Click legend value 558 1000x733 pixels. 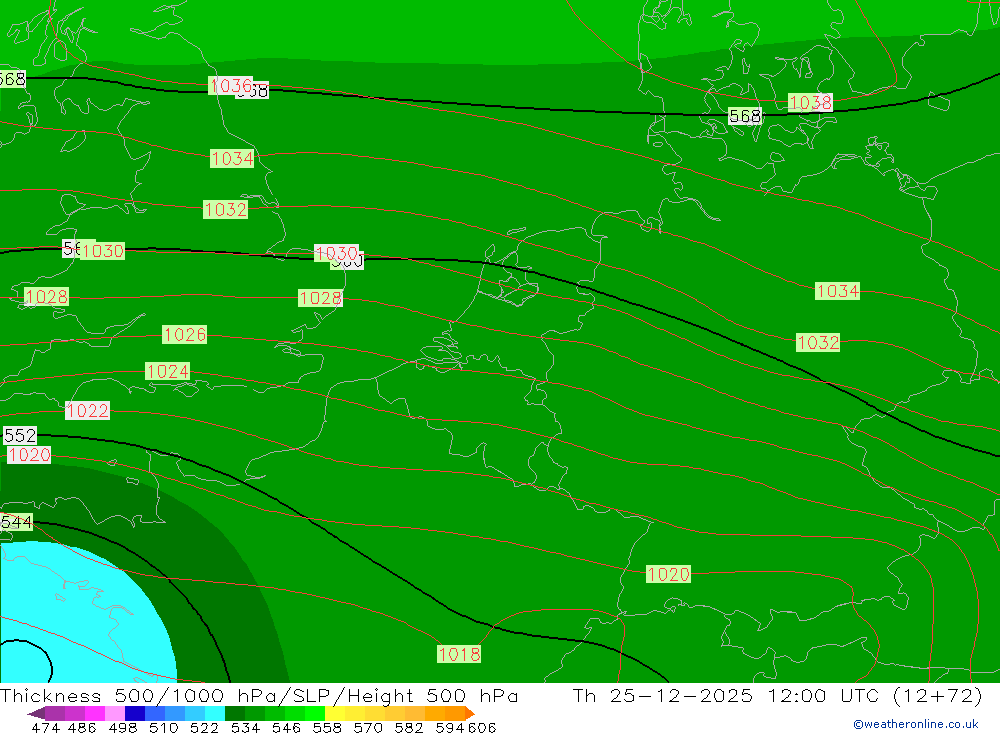tap(327, 727)
